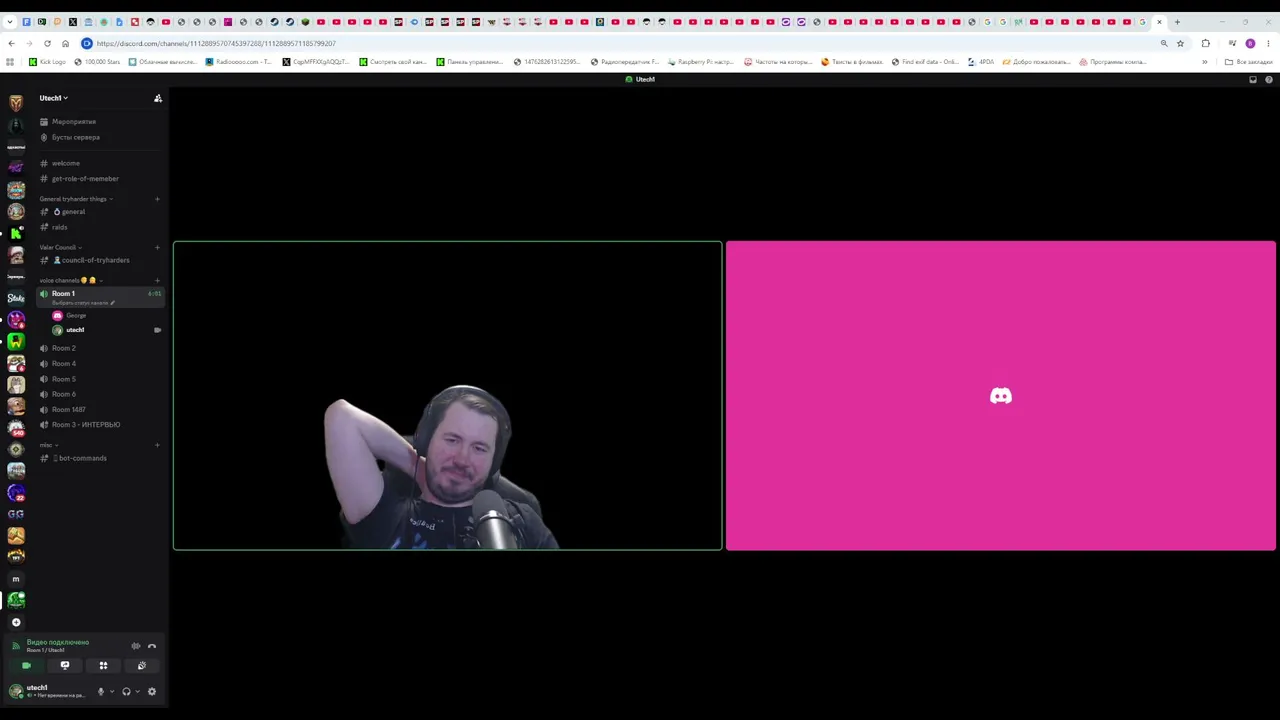Toggle noise suppression icon
Image resolution: width=1280 pixels, height=720 pixels.
(136, 646)
